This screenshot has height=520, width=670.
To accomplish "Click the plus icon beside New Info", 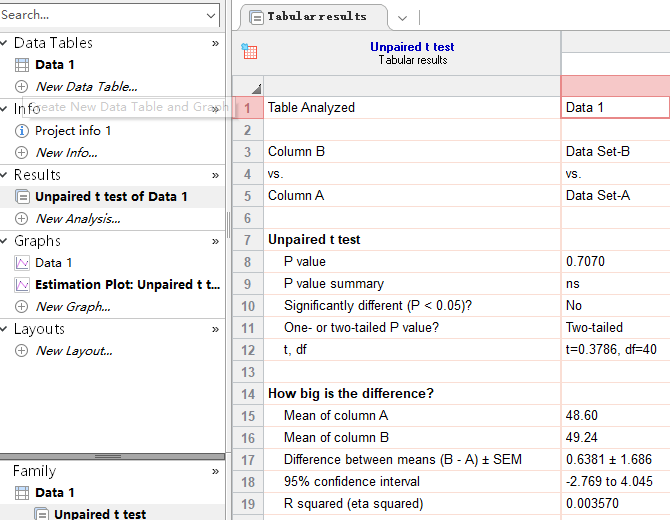I will [21, 153].
